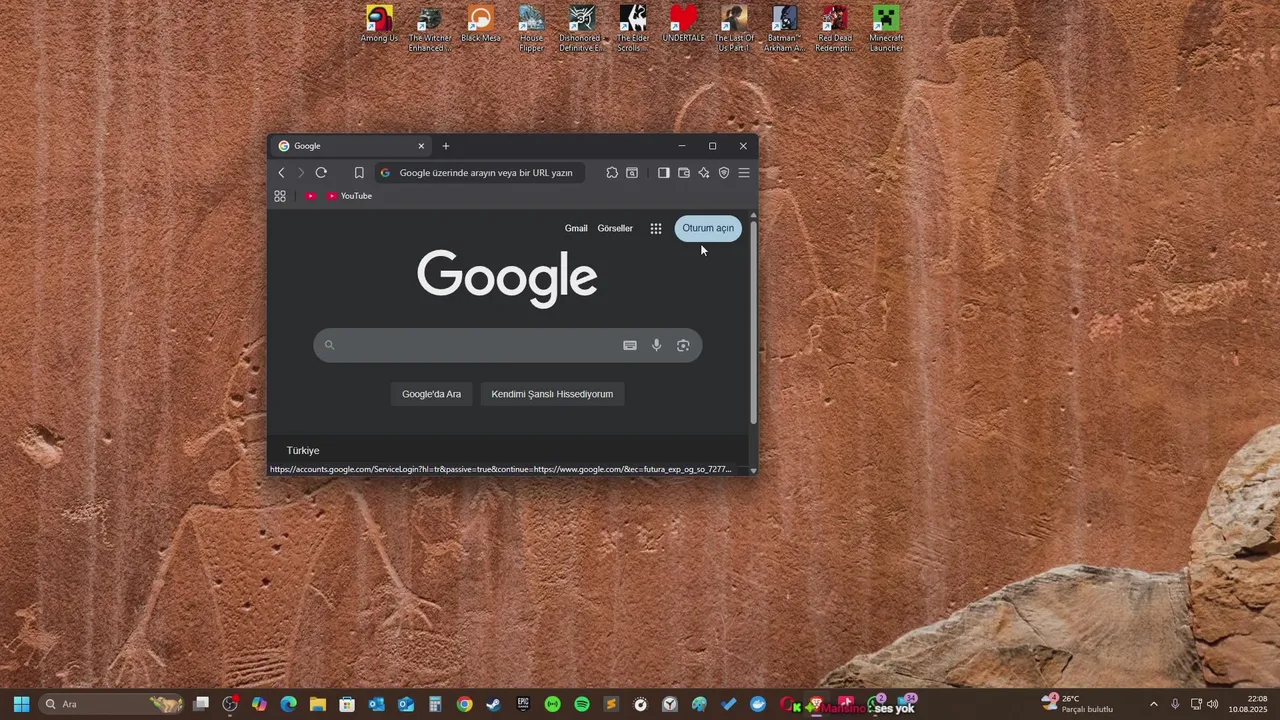Bookmark this page using the bookmark icon
The width and height of the screenshot is (1280, 720).
pos(359,173)
